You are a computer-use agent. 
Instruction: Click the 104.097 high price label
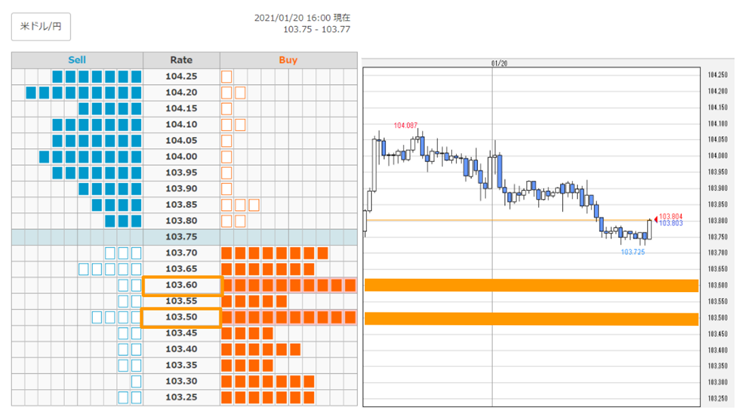pyautogui.click(x=405, y=126)
